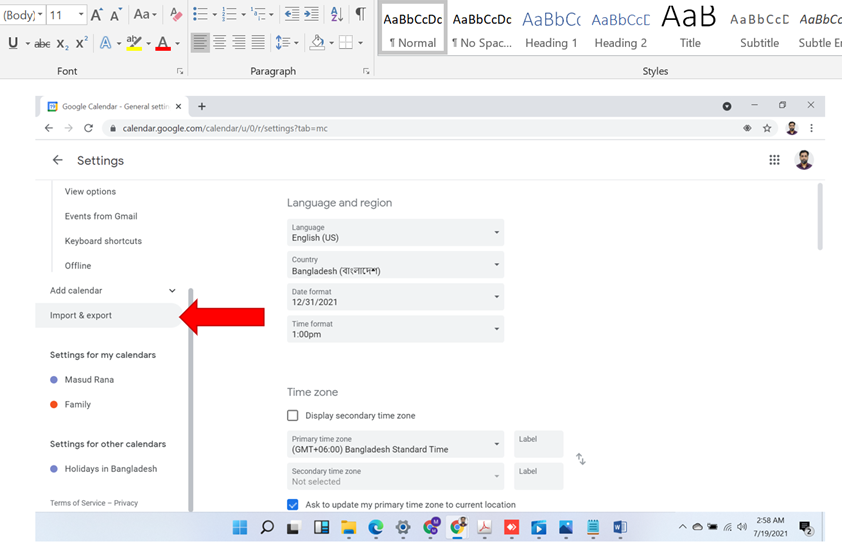
Task: Increase paragraph indent in Word
Action: pos(311,15)
